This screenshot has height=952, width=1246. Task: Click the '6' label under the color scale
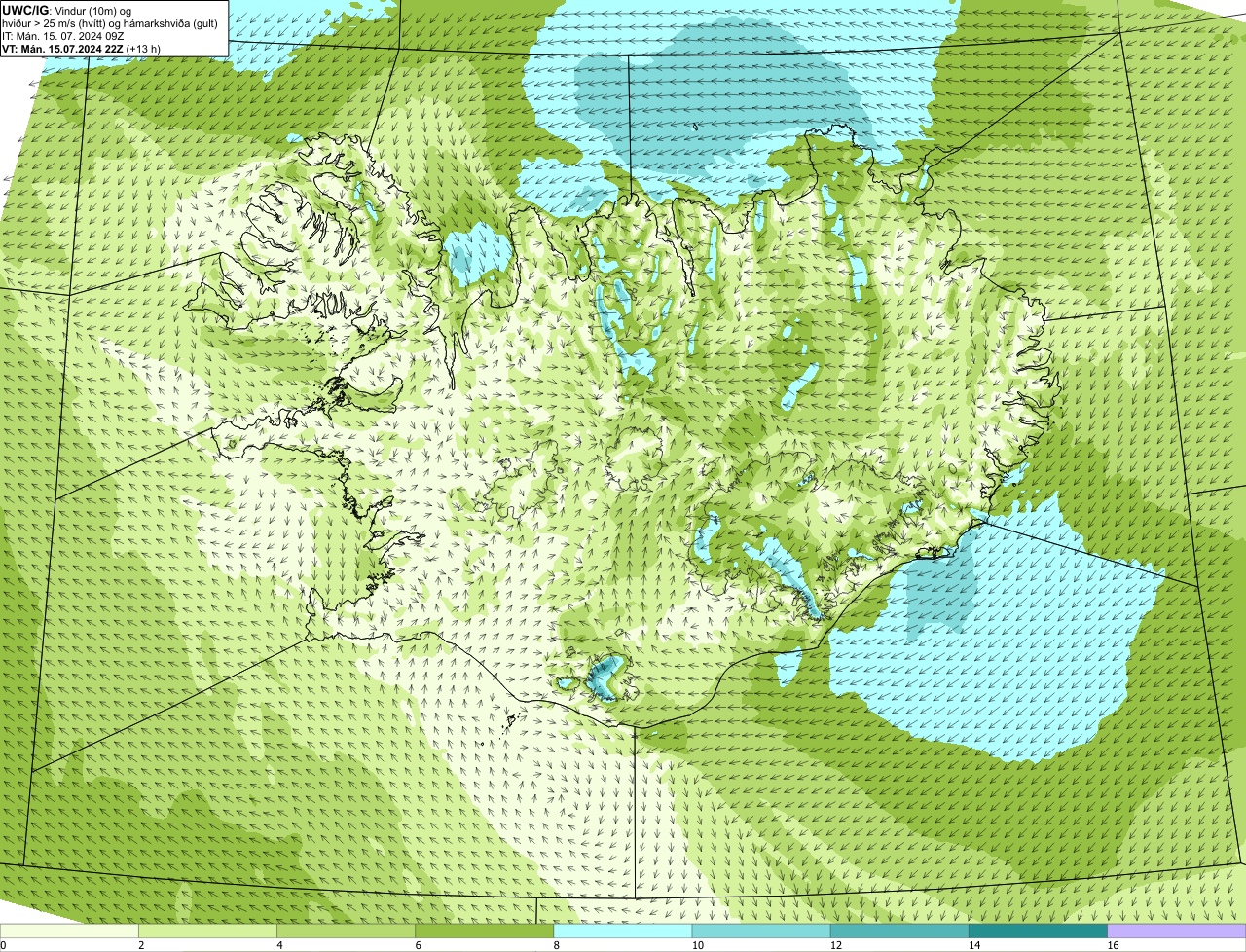[x=418, y=945]
